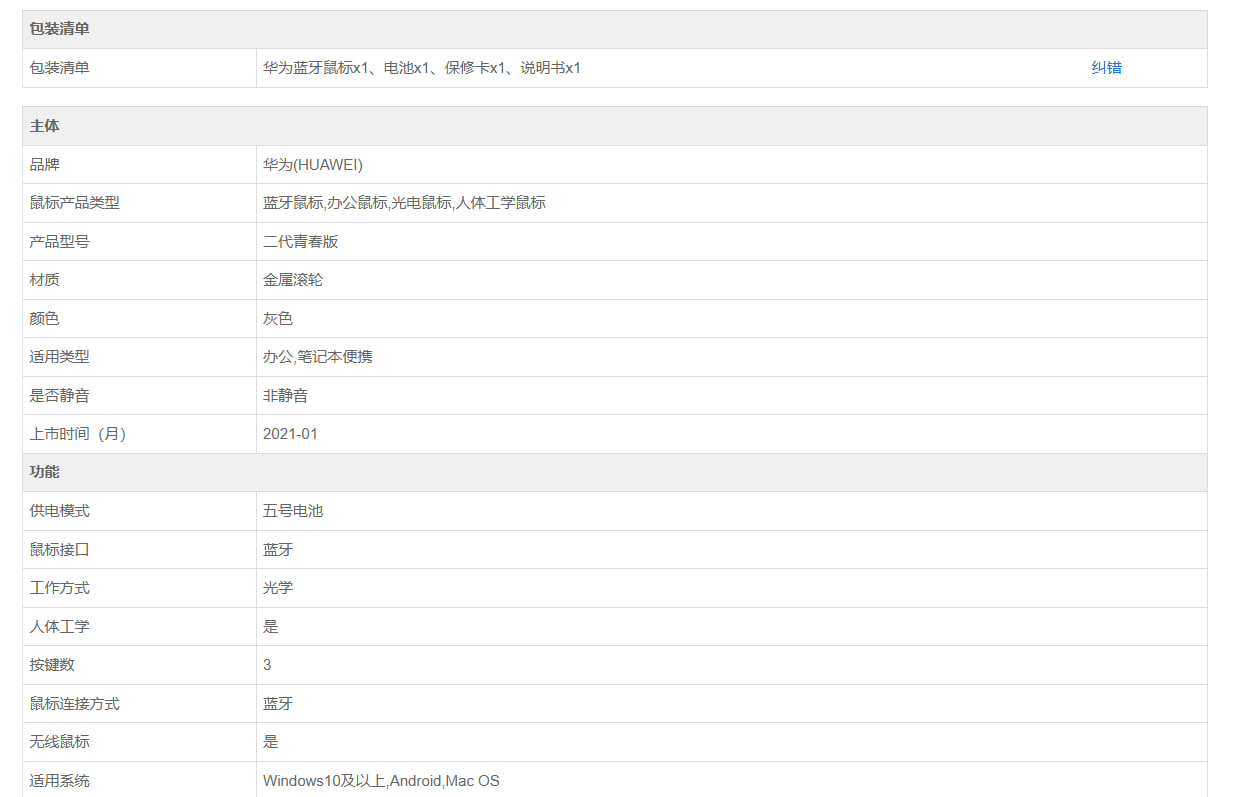Screen dimensions: 1233x797
Task: Click the 鼠标产品类型 row label
Action: pyautogui.click(x=75, y=203)
